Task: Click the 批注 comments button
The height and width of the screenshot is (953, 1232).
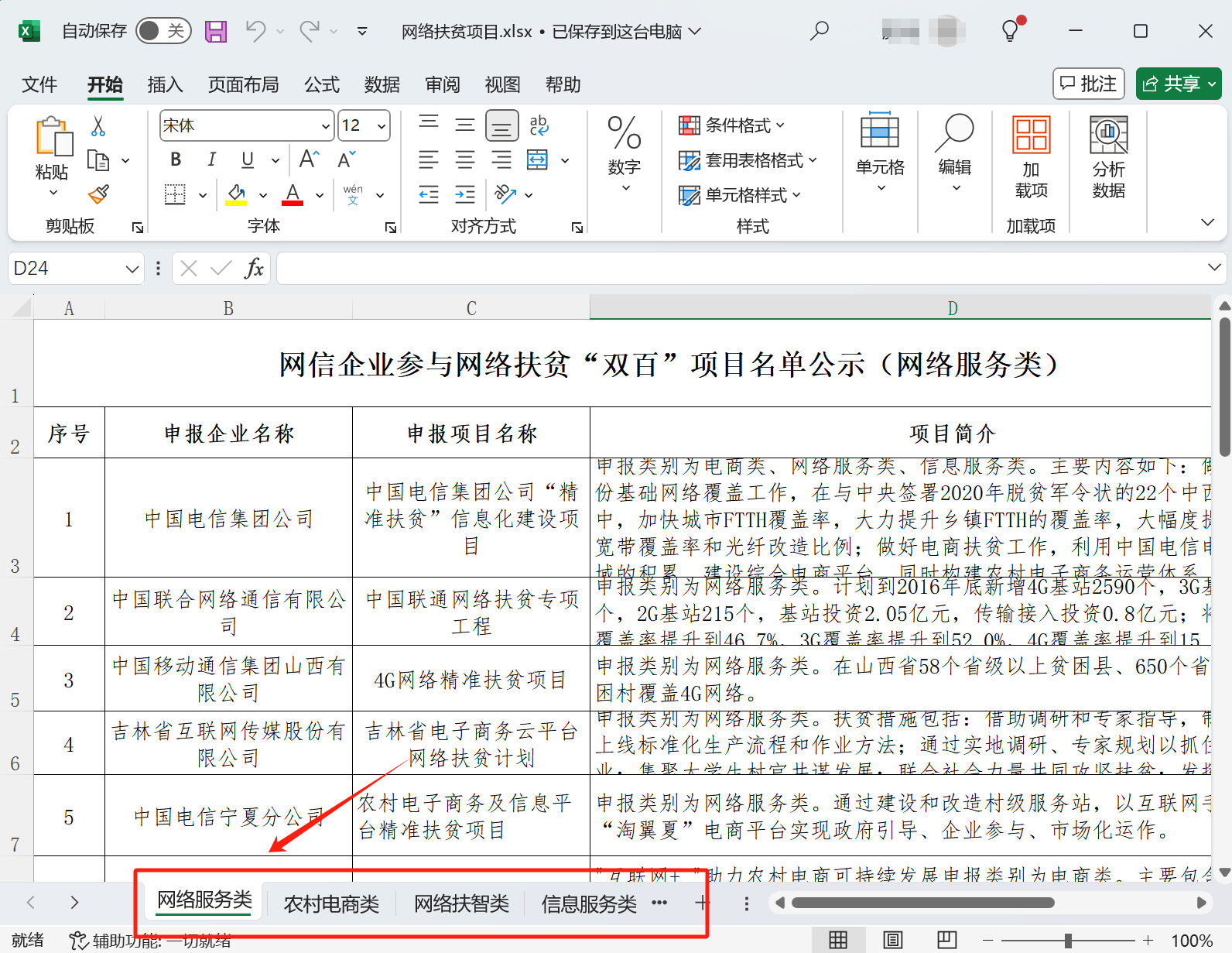Action: (x=1089, y=84)
